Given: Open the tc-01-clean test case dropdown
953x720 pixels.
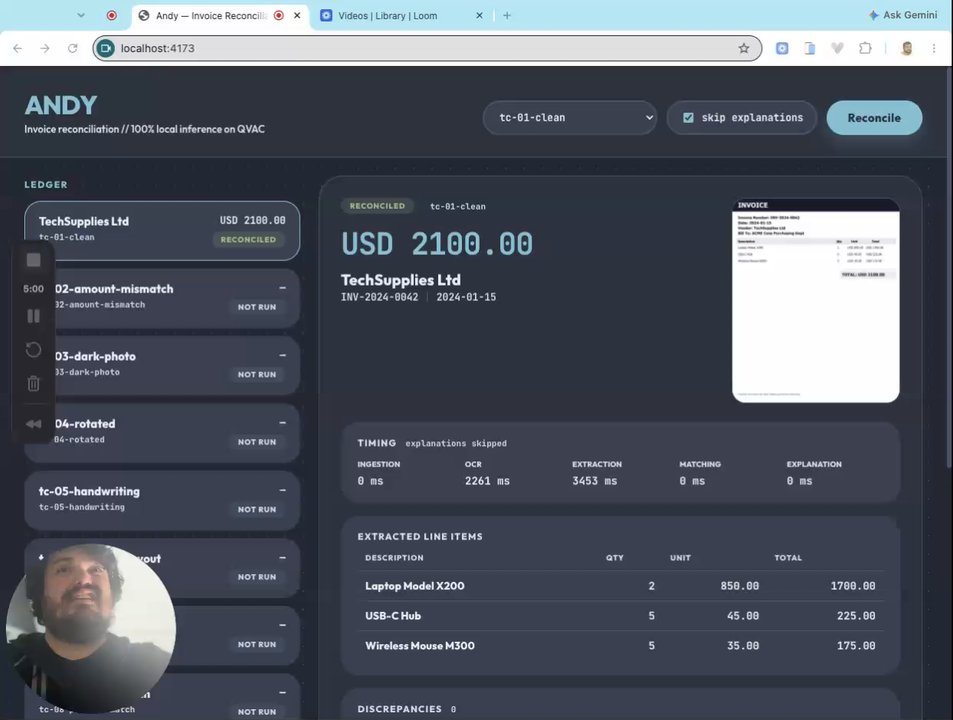Looking at the screenshot, I should pos(569,117).
